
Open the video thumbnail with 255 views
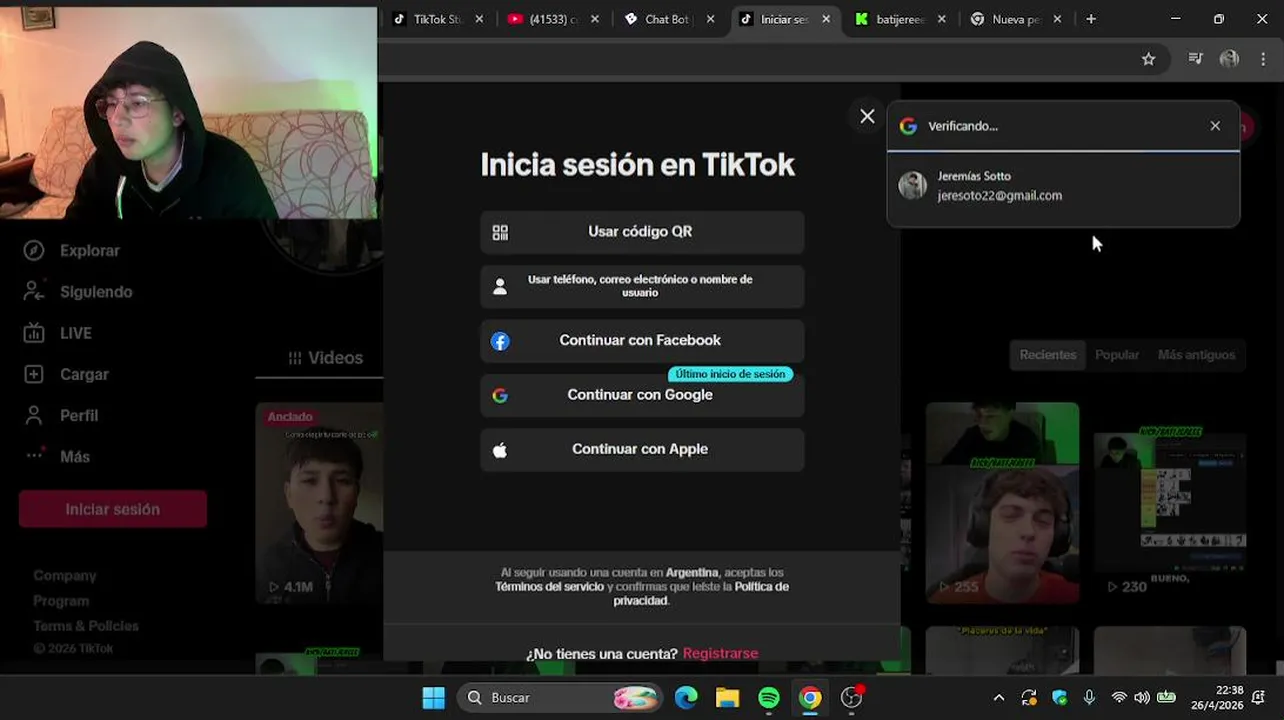(1002, 503)
